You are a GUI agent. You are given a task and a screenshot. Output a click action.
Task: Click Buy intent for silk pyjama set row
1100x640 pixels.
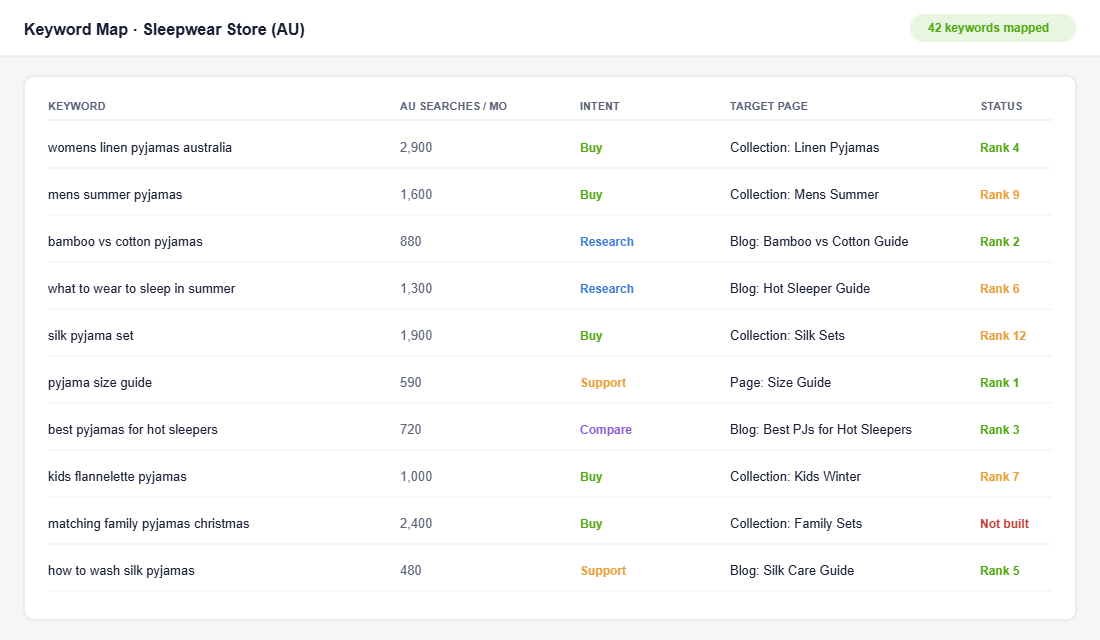[591, 335]
